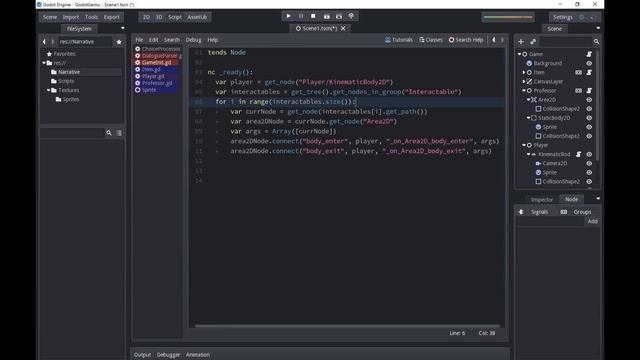Hide Sprite under StaticBody2D
Image resolution: width=640 pixels, height=360 pixels.
pos(589,127)
